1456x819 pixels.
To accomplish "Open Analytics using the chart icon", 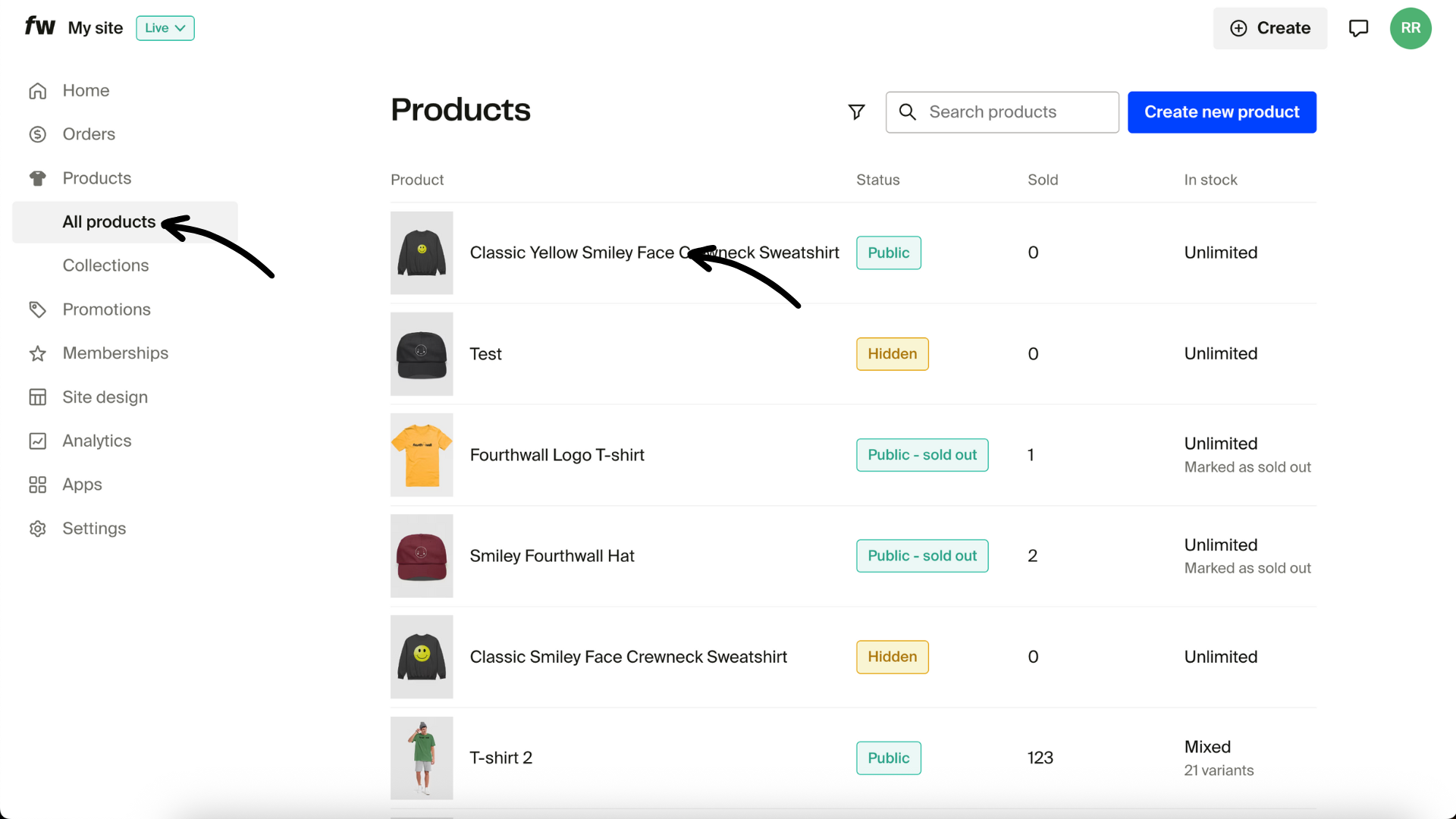I will [x=38, y=441].
